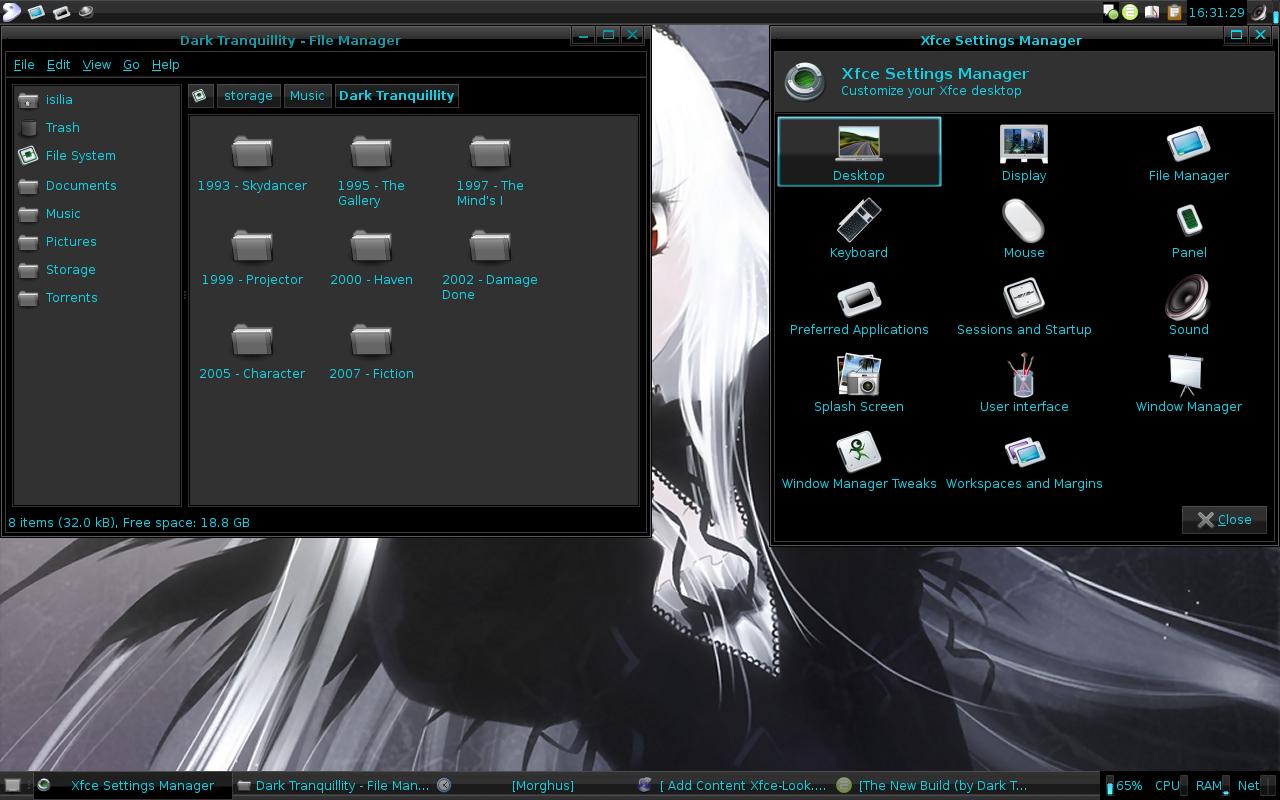Viewport: 1280px width, 800px height.
Task: Switch to Morghus taskbar entry
Action: click(534, 785)
